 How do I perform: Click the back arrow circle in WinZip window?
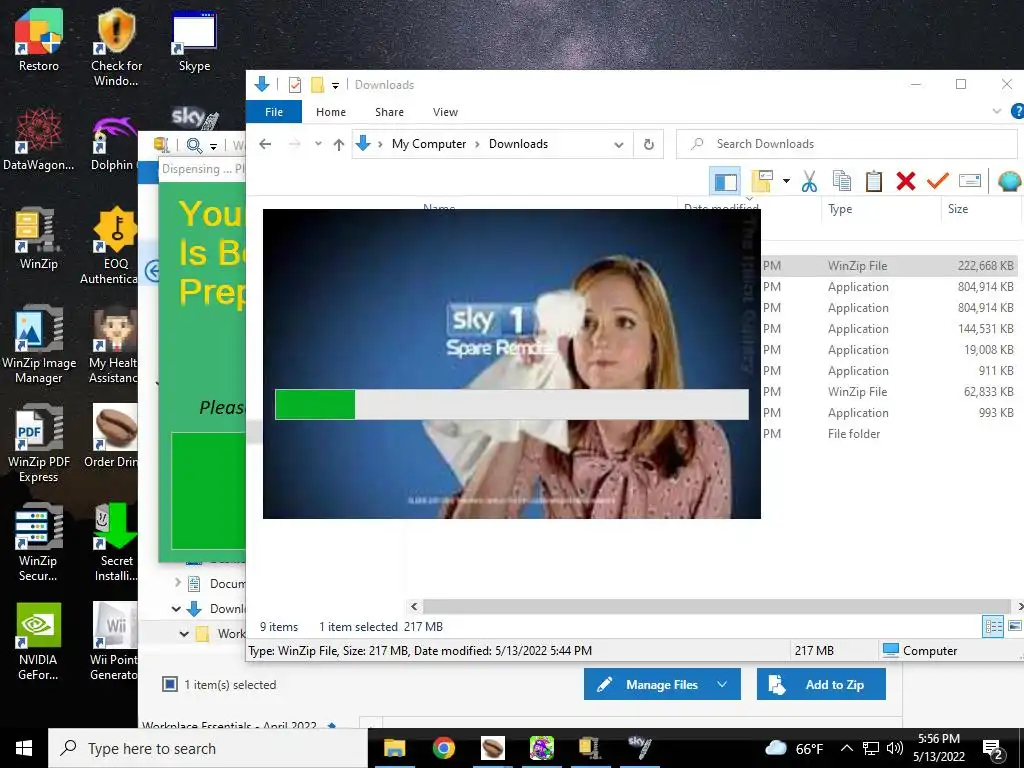tap(152, 270)
